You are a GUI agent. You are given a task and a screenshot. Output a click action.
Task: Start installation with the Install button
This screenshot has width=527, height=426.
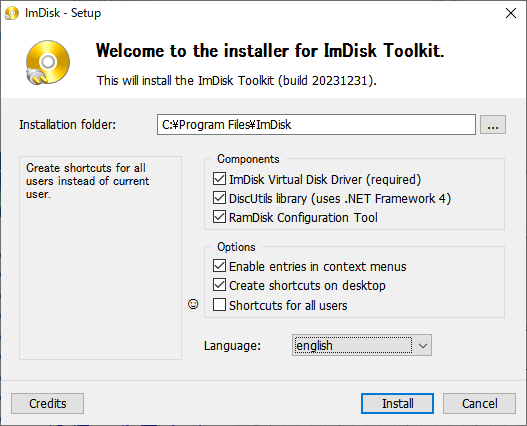coord(397,403)
